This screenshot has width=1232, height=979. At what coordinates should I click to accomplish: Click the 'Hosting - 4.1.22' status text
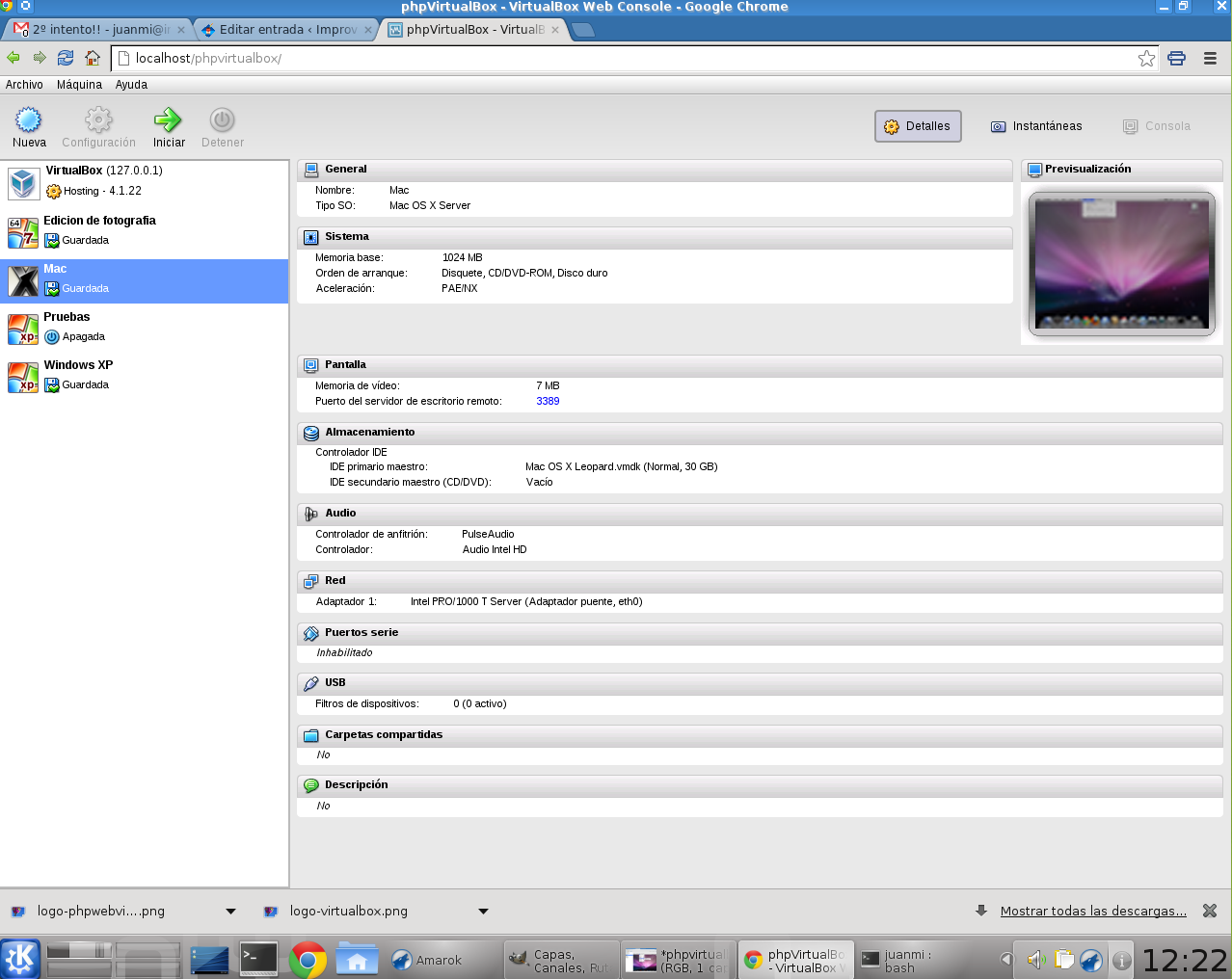click(x=102, y=192)
